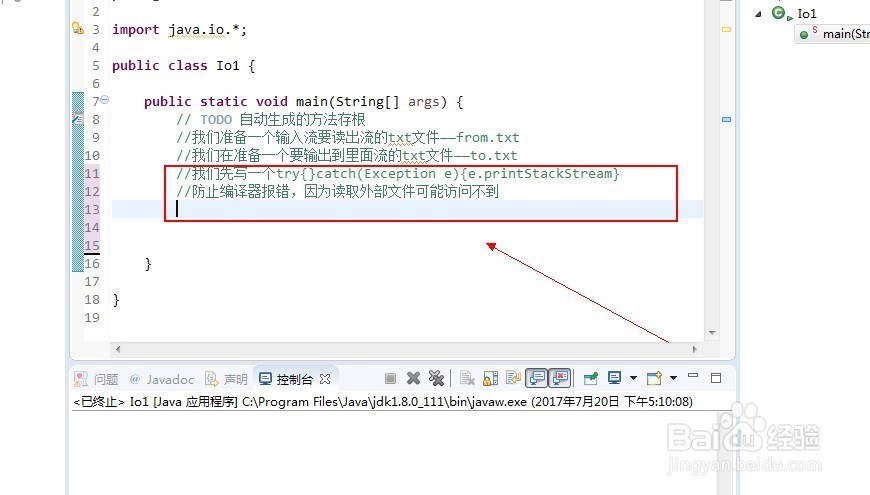Click the try catch comment on line 11
The height and width of the screenshot is (495, 870).
397,173
